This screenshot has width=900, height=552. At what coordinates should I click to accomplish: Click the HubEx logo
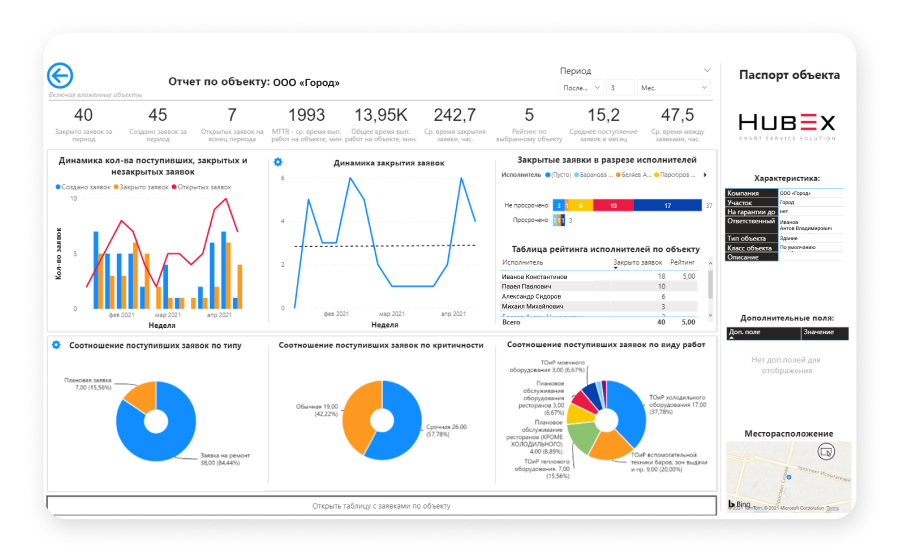tap(786, 124)
